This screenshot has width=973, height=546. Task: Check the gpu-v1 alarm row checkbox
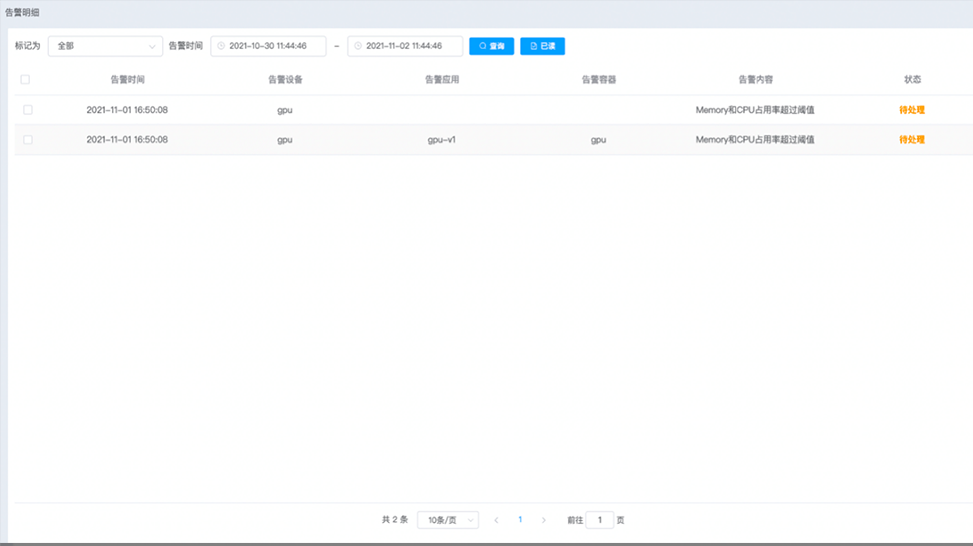[x=27, y=140]
